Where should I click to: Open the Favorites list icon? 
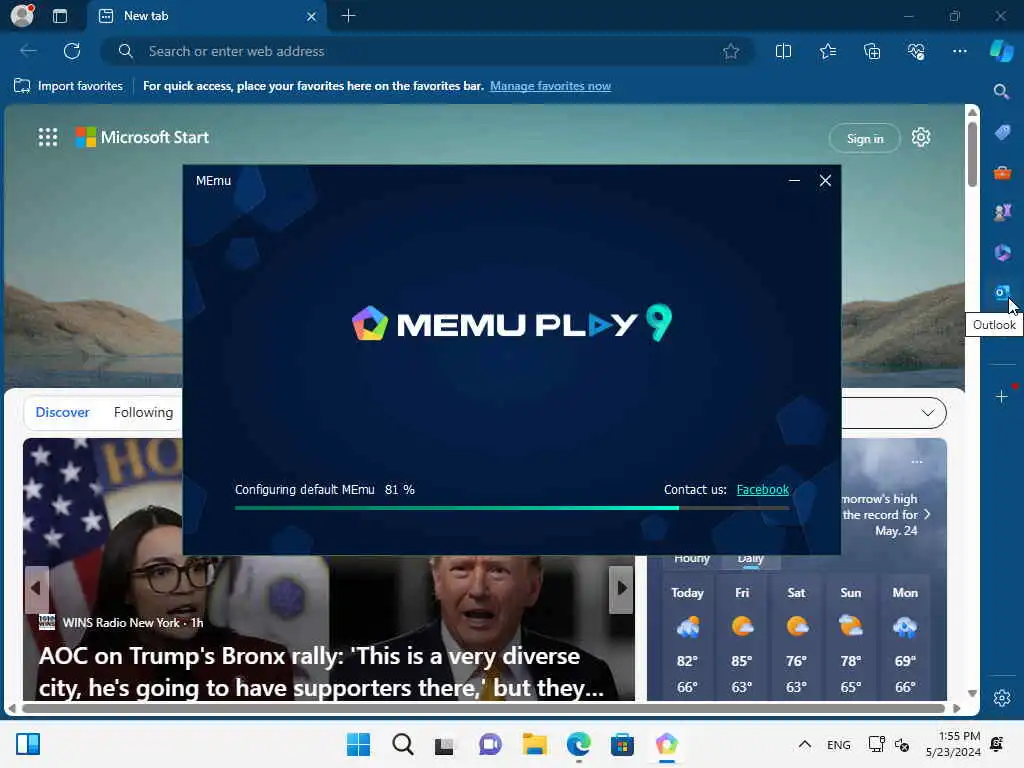click(x=827, y=51)
